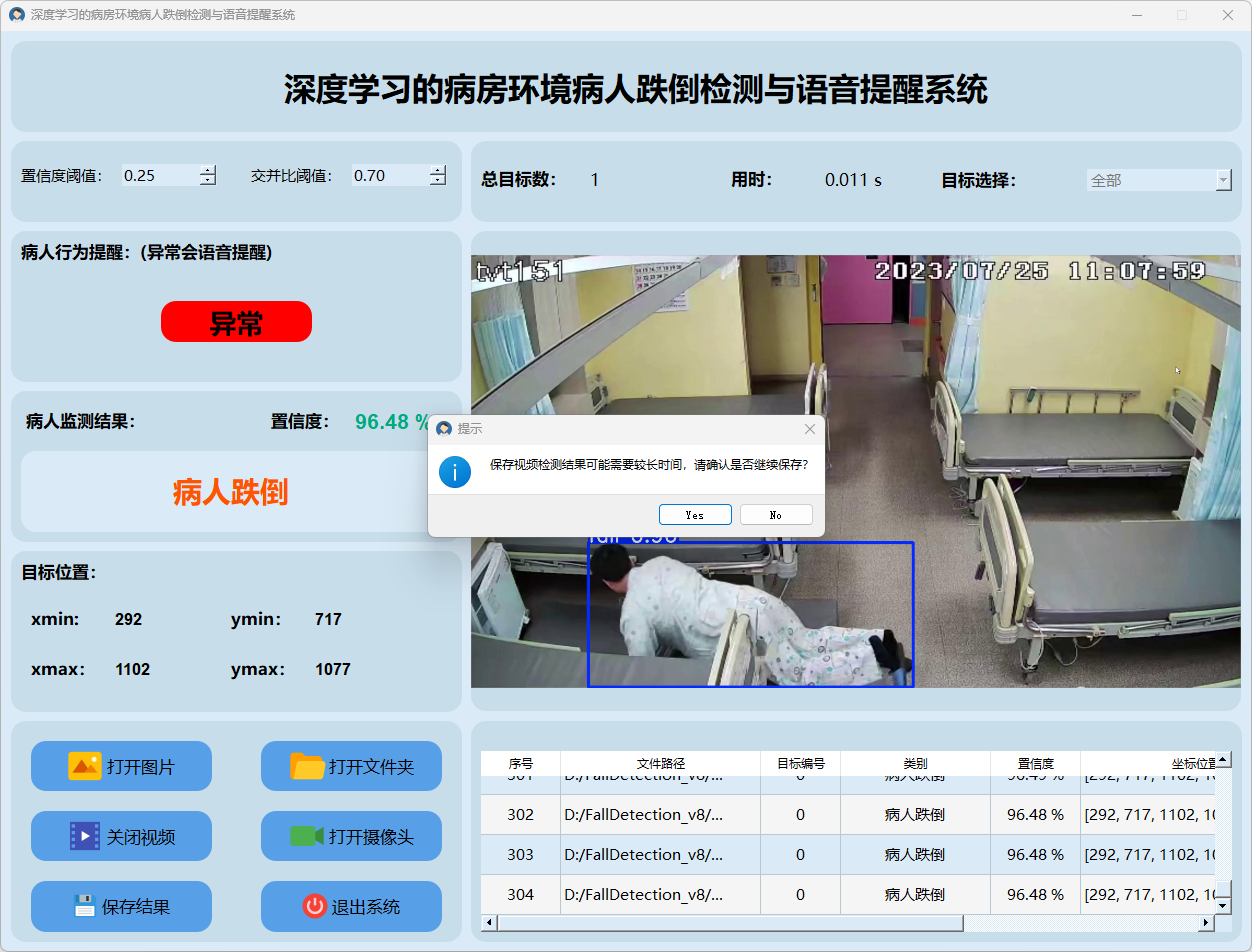
Task: Close the 提示 dialog with its X
Action: [810, 429]
